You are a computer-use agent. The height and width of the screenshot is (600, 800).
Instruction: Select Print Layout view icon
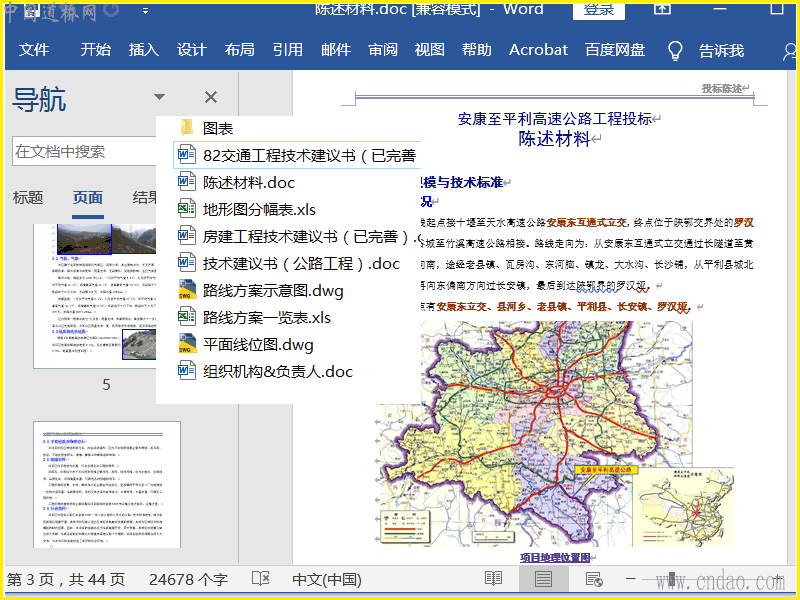point(543,579)
